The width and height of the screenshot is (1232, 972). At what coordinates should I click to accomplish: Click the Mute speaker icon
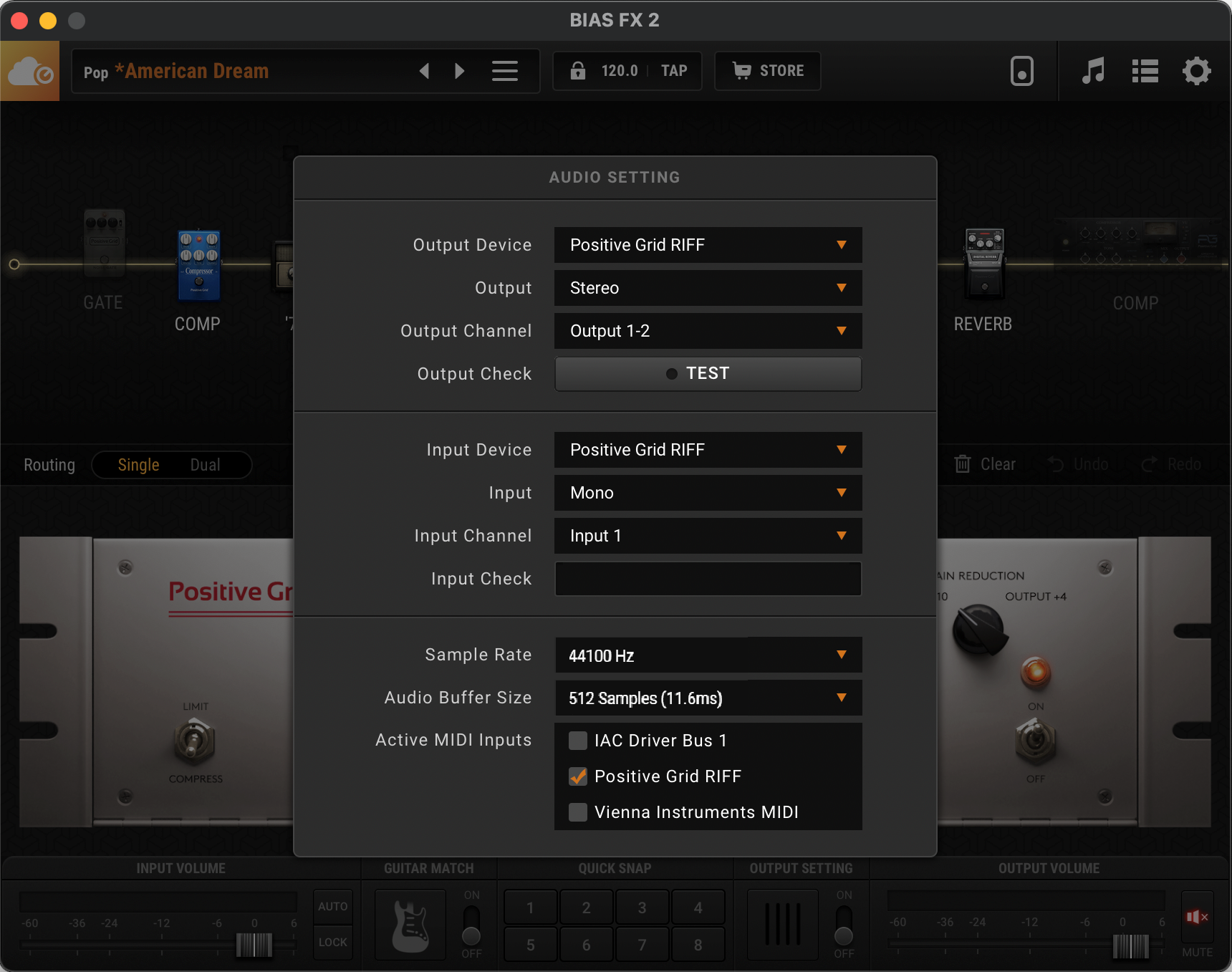(1197, 917)
